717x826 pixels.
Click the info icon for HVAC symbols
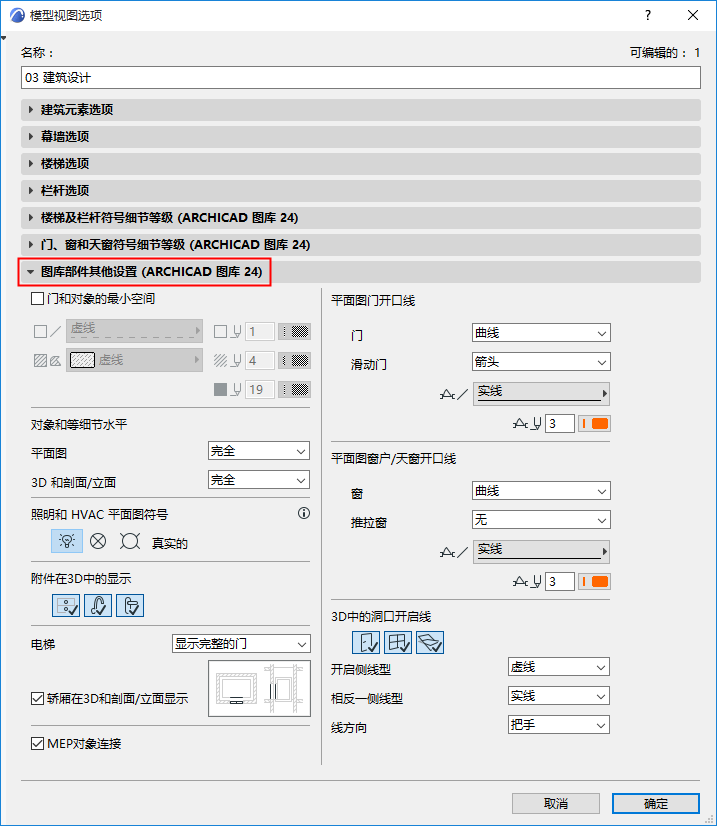point(304,513)
